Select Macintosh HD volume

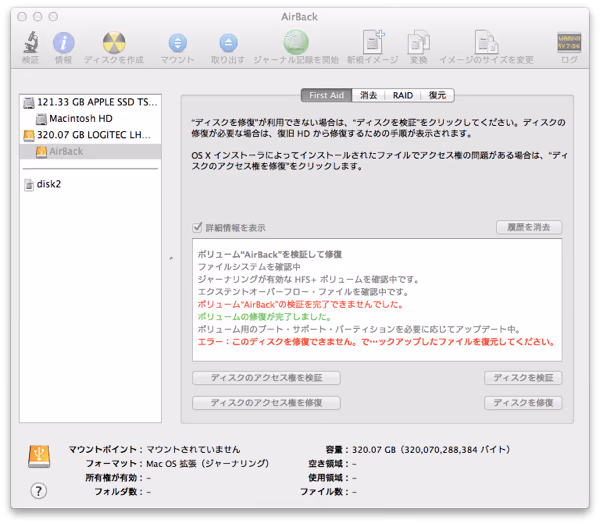91,119
